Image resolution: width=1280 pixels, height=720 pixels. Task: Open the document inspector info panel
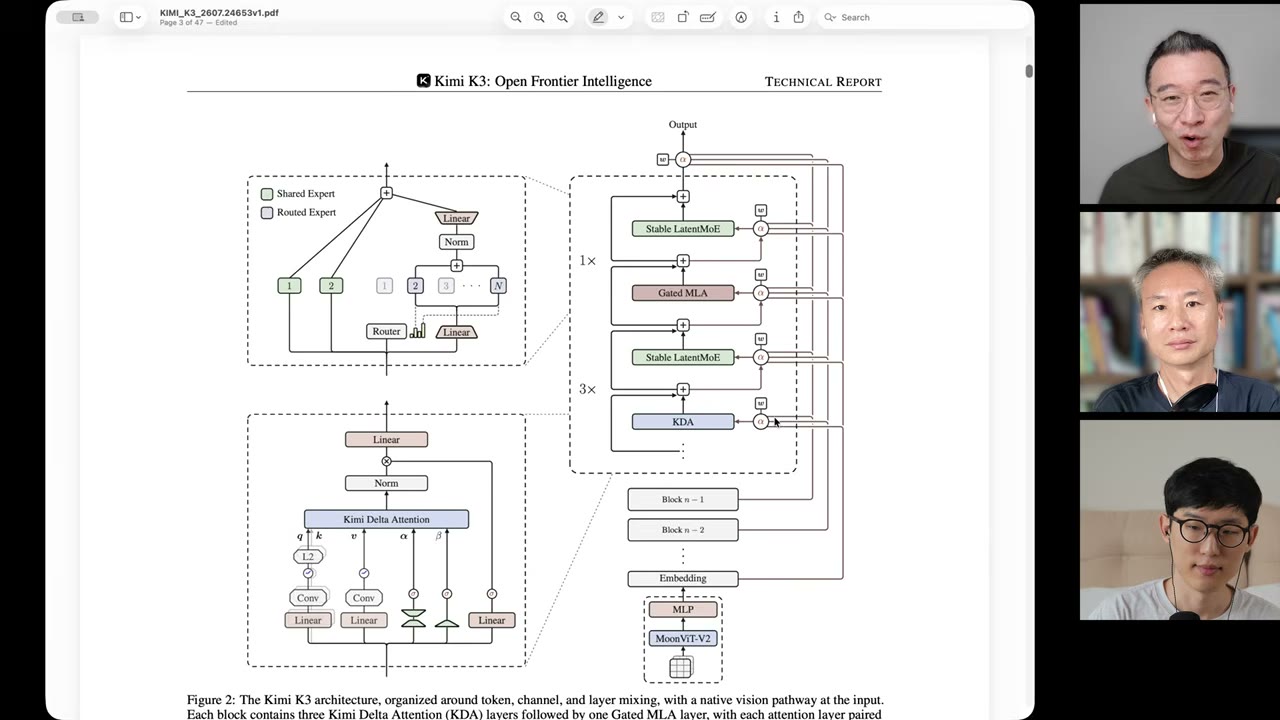coord(776,17)
